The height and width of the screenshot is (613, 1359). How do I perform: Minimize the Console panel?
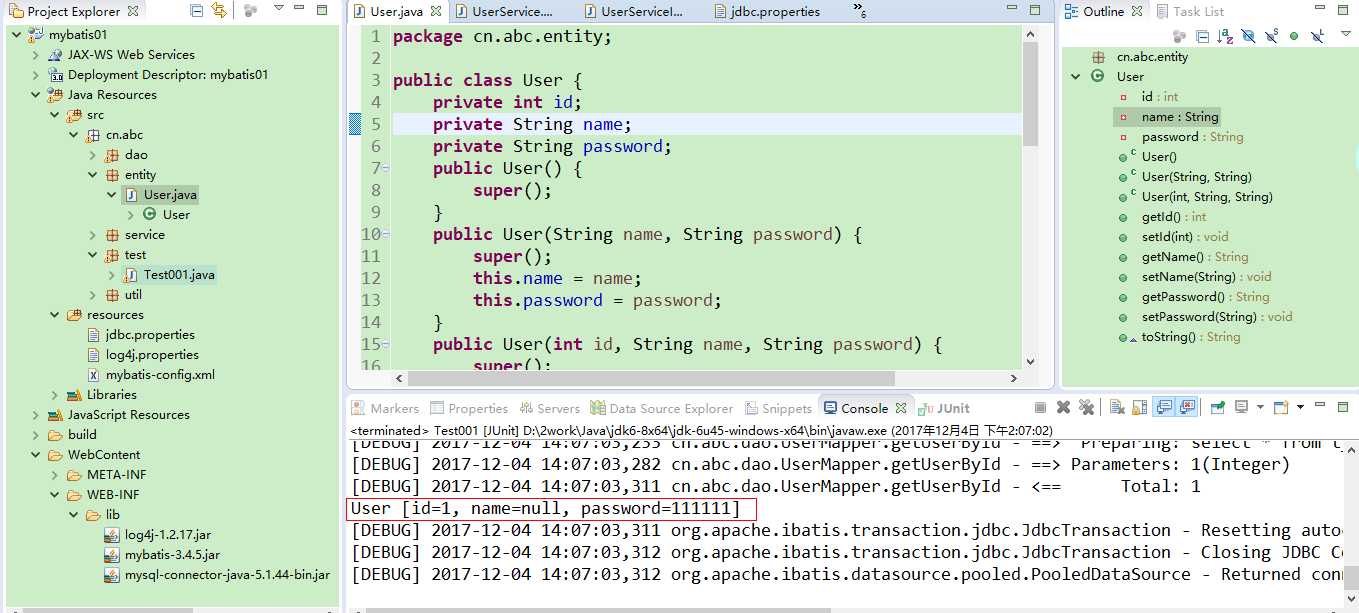[1321, 404]
